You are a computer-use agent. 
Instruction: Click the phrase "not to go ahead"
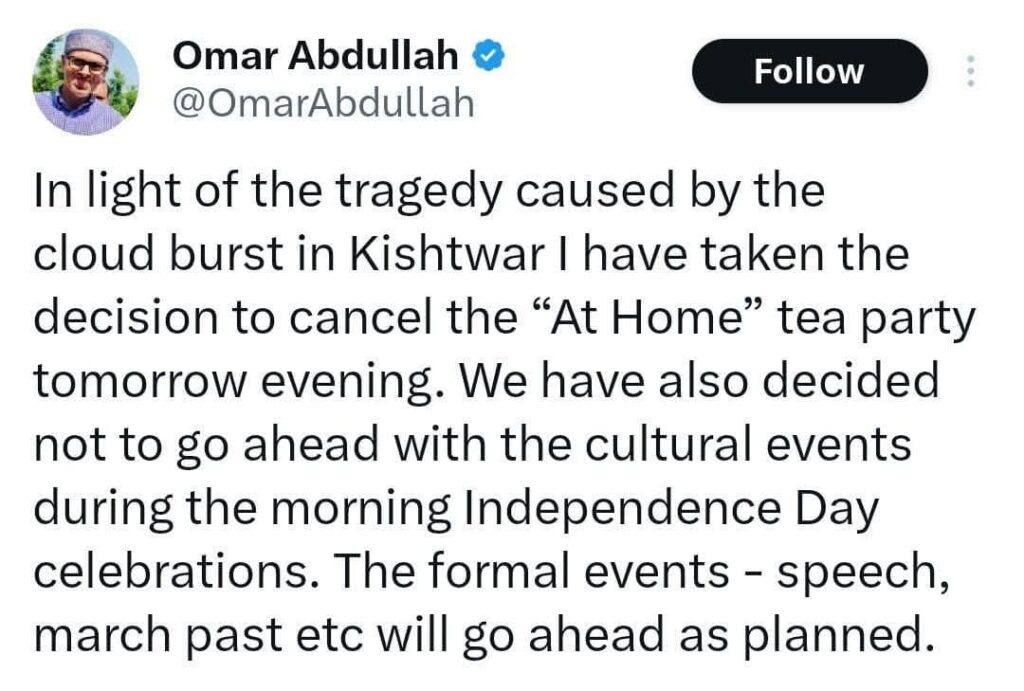206,445
